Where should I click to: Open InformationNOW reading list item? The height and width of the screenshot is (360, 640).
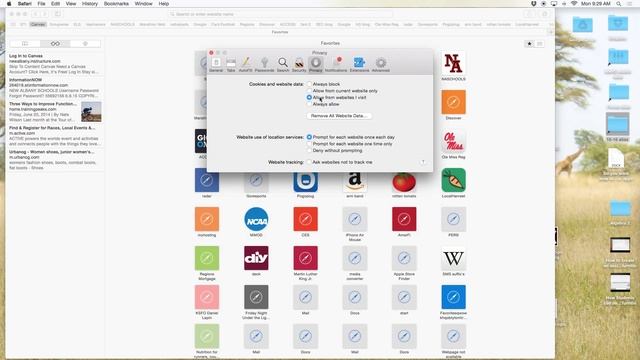point(55,88)
